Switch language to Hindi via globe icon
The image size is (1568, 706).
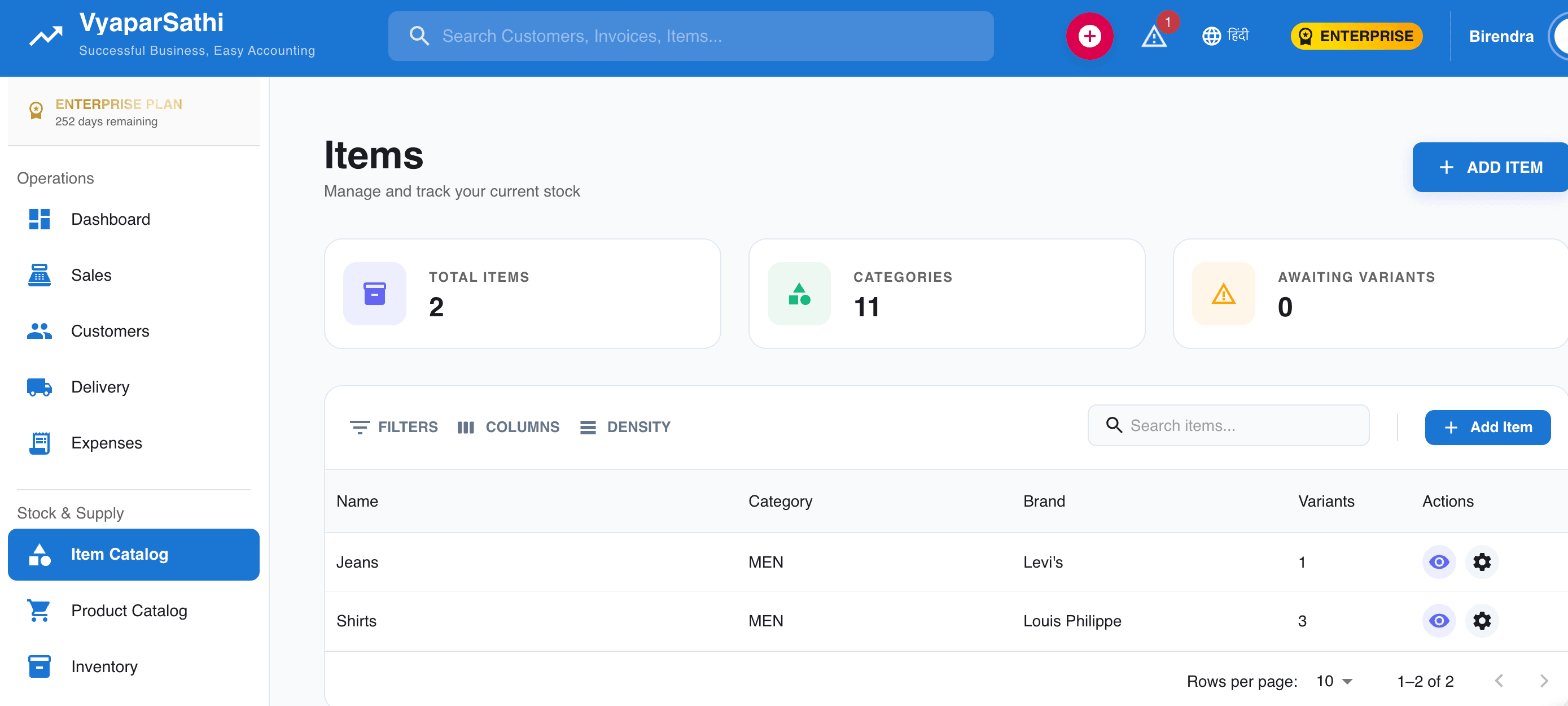[1225, 36]
